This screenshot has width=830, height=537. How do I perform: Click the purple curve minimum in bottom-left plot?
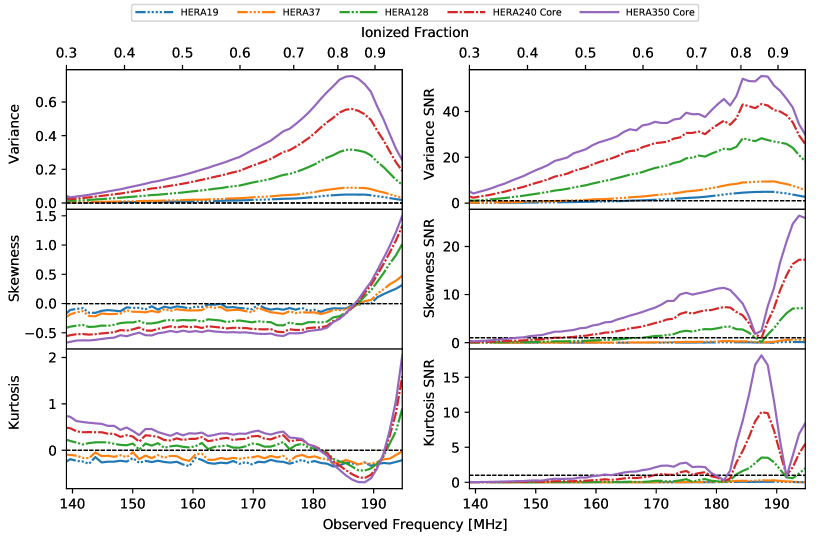point(359,482)
